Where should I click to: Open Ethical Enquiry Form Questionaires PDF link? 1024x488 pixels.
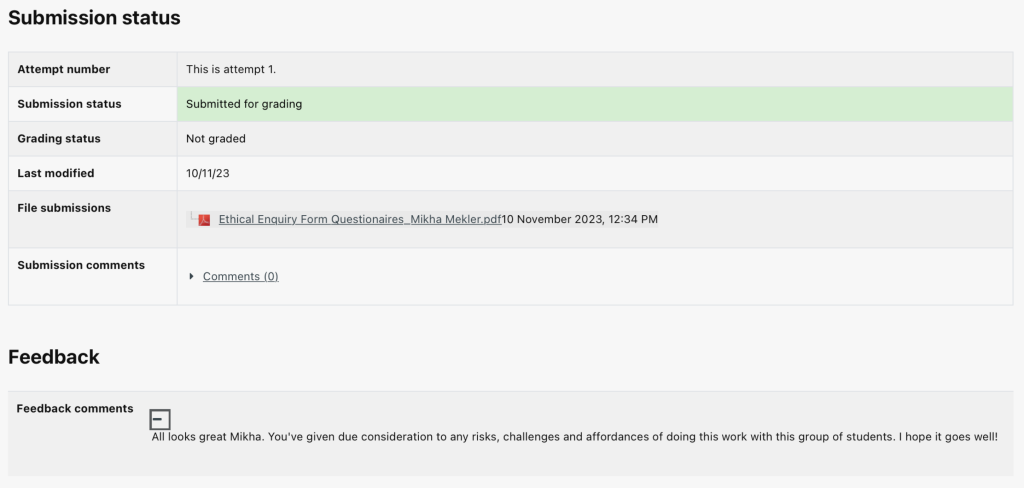point(359,219)
